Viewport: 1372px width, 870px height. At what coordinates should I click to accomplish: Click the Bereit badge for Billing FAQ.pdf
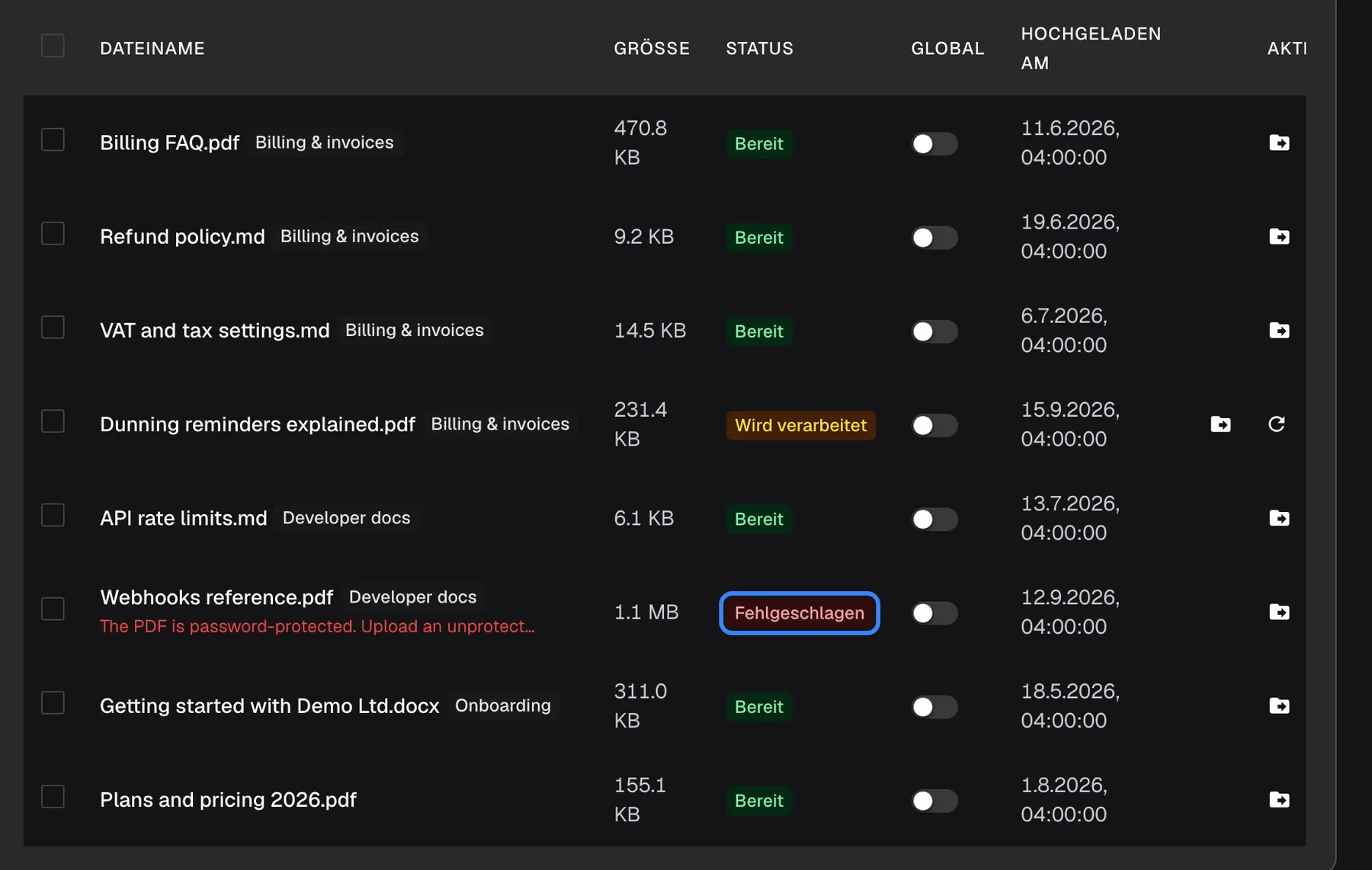(x=759, y=144)
